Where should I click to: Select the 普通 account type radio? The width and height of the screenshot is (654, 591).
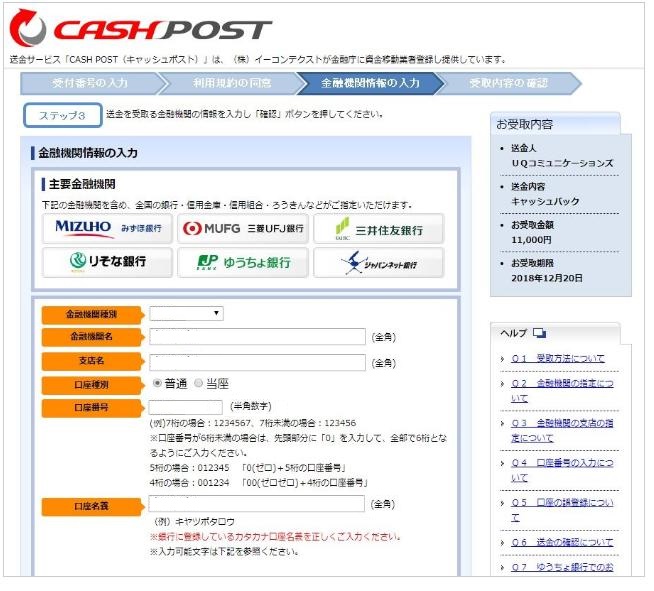[157, 383]
